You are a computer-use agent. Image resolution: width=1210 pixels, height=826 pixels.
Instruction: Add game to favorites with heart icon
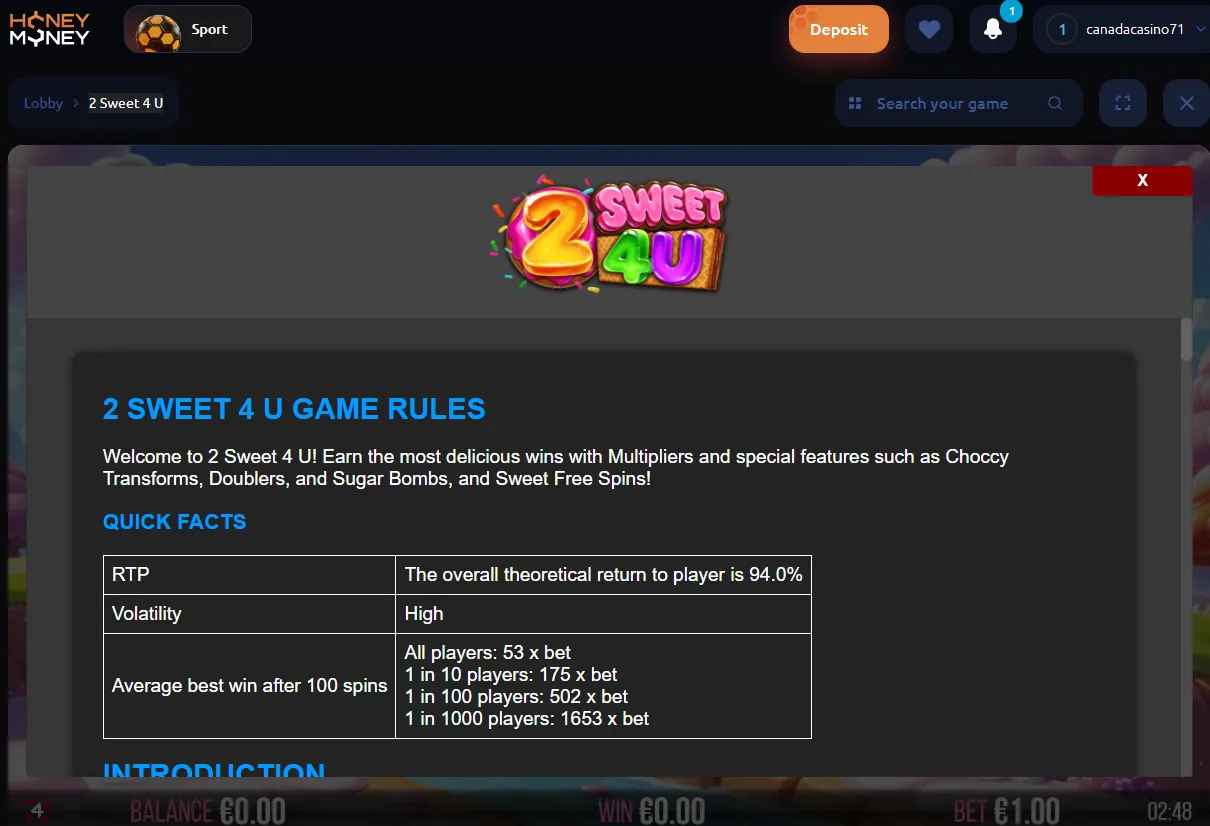click(x=929, y=29)
